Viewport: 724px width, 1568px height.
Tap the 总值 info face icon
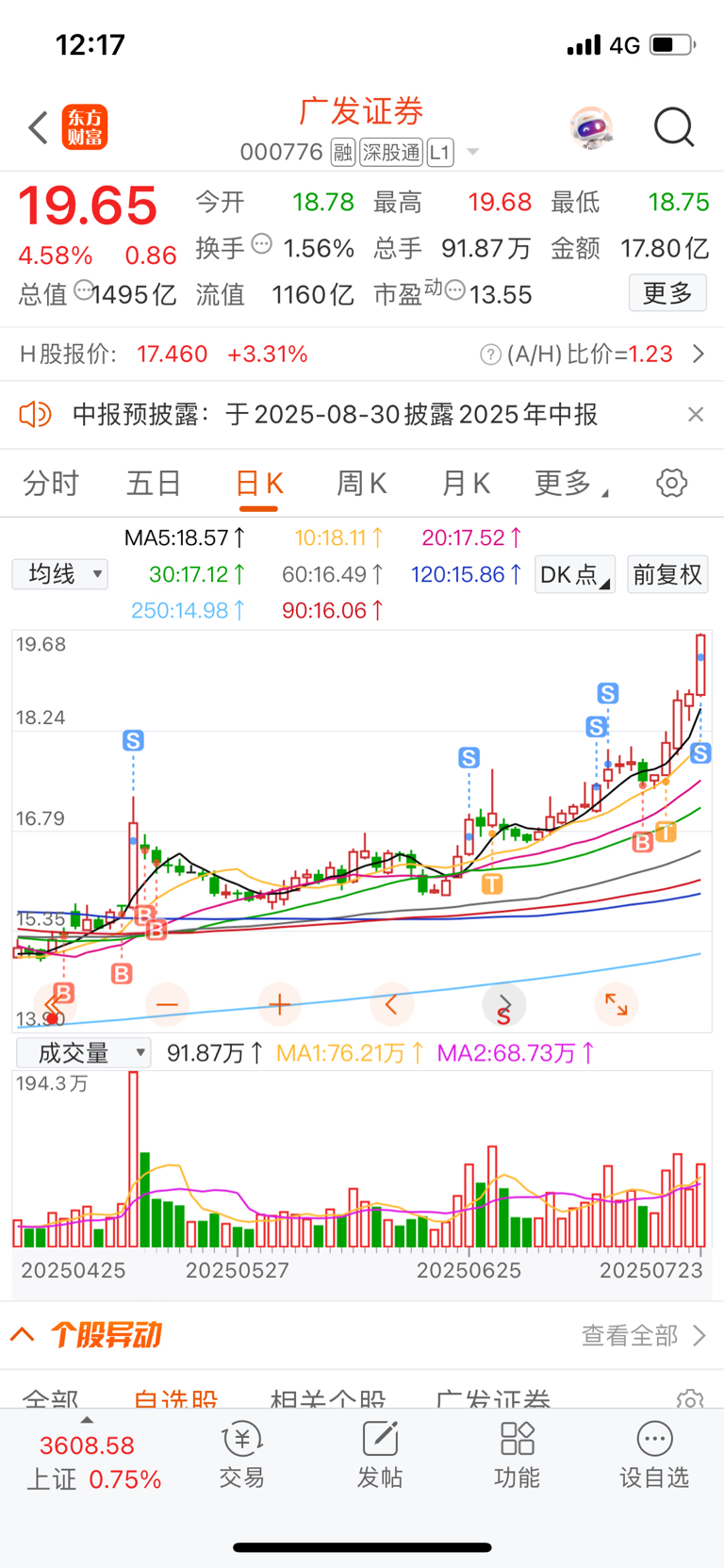[x=83, y=290]
